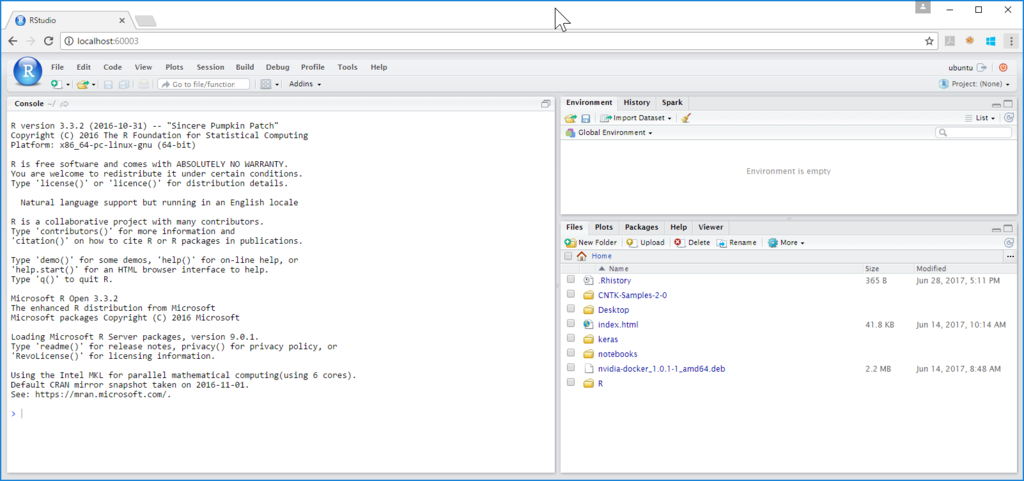The height and width of the screenshot is (481, 1024).
Task: Maximize the Console pane
Action: point(546,104)
